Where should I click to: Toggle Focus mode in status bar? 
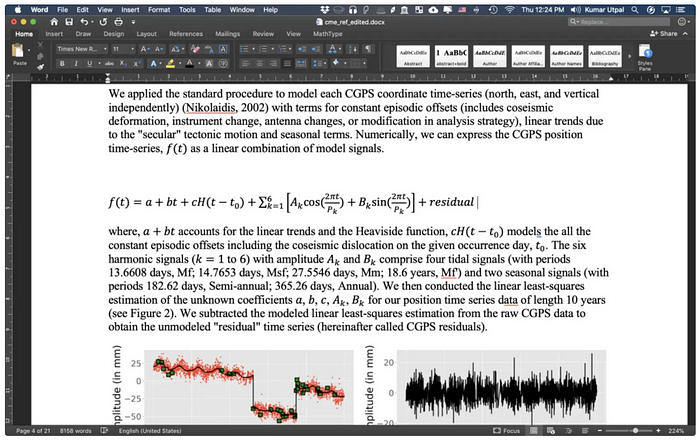pyautogui.click(x=506, y=431)
